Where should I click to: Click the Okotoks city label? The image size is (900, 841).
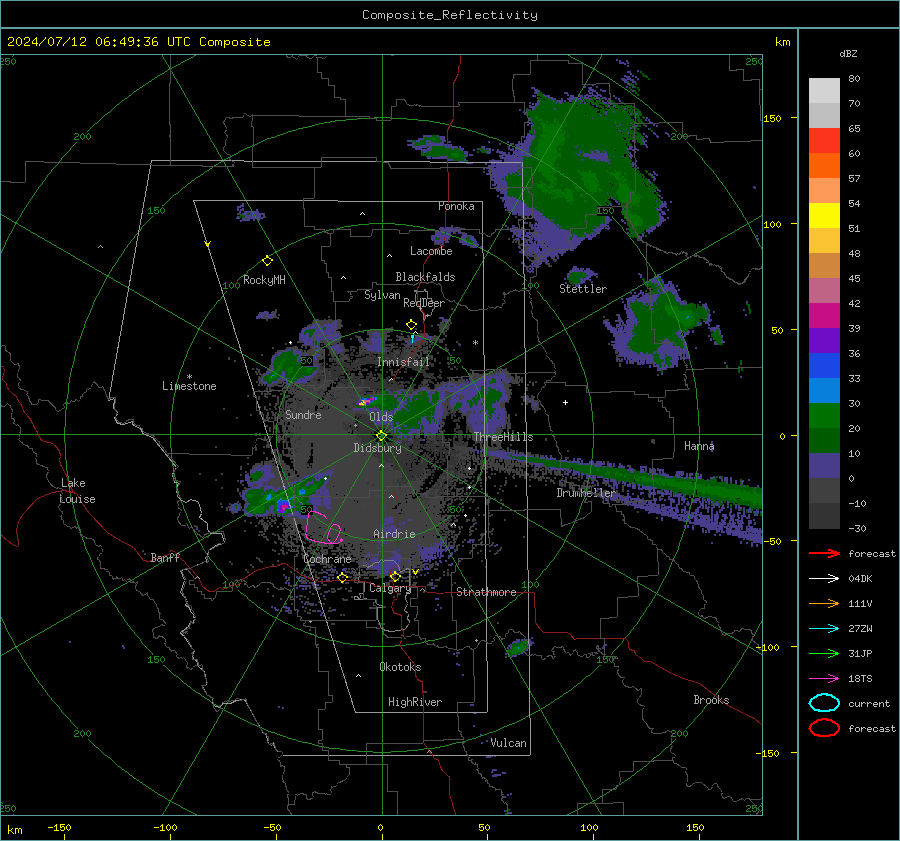400,667
